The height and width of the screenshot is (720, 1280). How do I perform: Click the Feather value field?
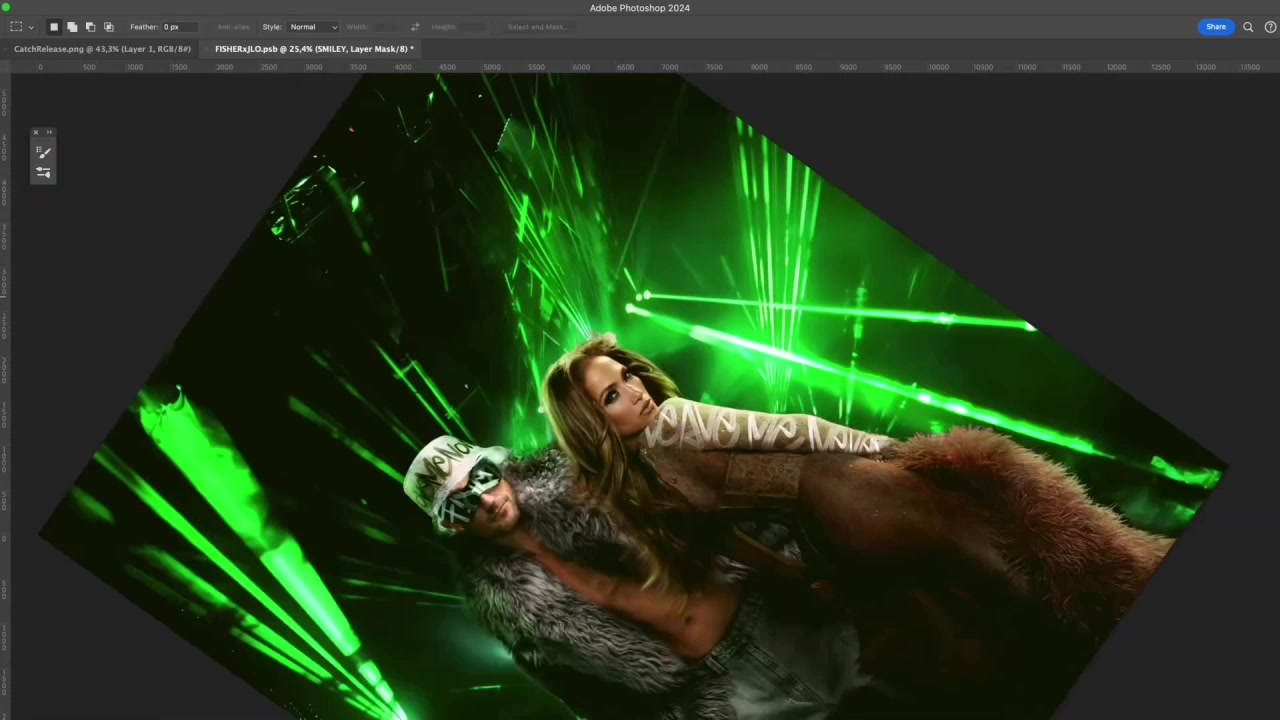(178, 27)
